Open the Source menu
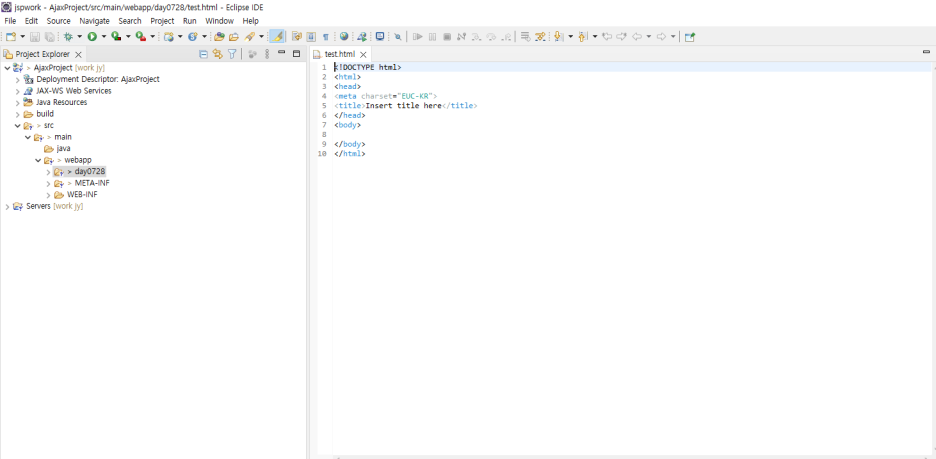This screenshot has height=459, width=936. click(x=58, y=21)
